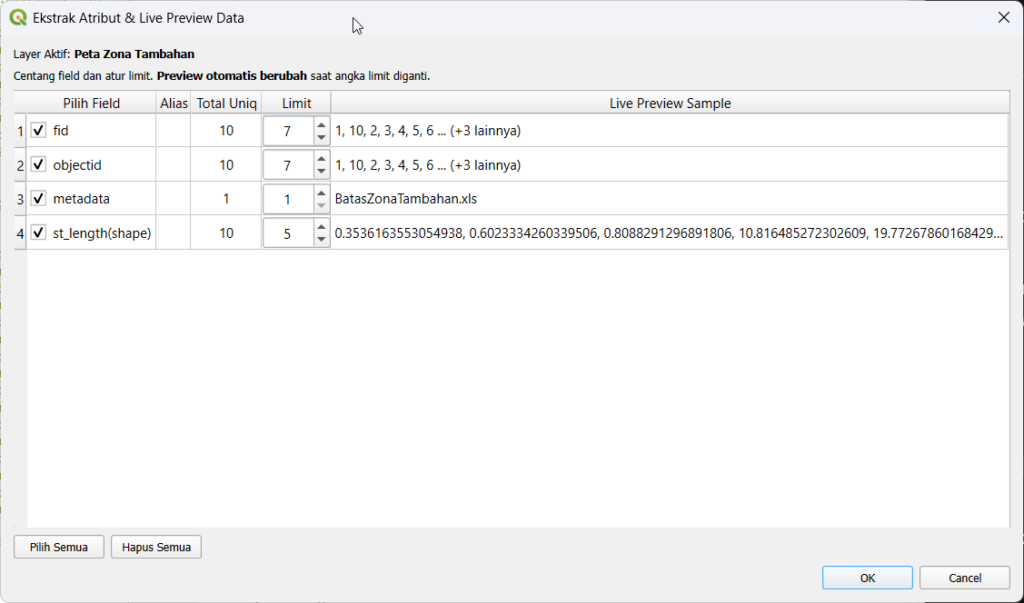Decrease the fid limit with down arrow

pos(321,137)
